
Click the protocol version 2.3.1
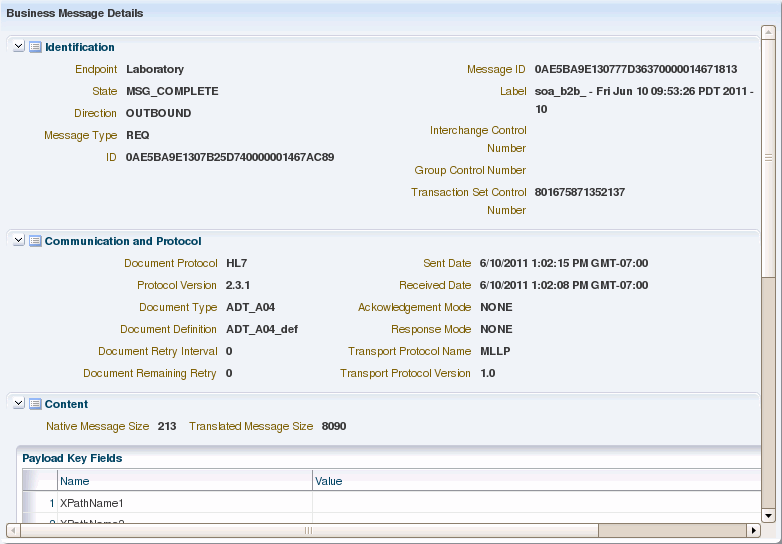coord(237,285)
